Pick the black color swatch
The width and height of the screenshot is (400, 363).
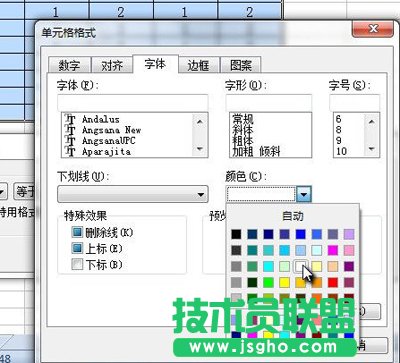(236, 234)
